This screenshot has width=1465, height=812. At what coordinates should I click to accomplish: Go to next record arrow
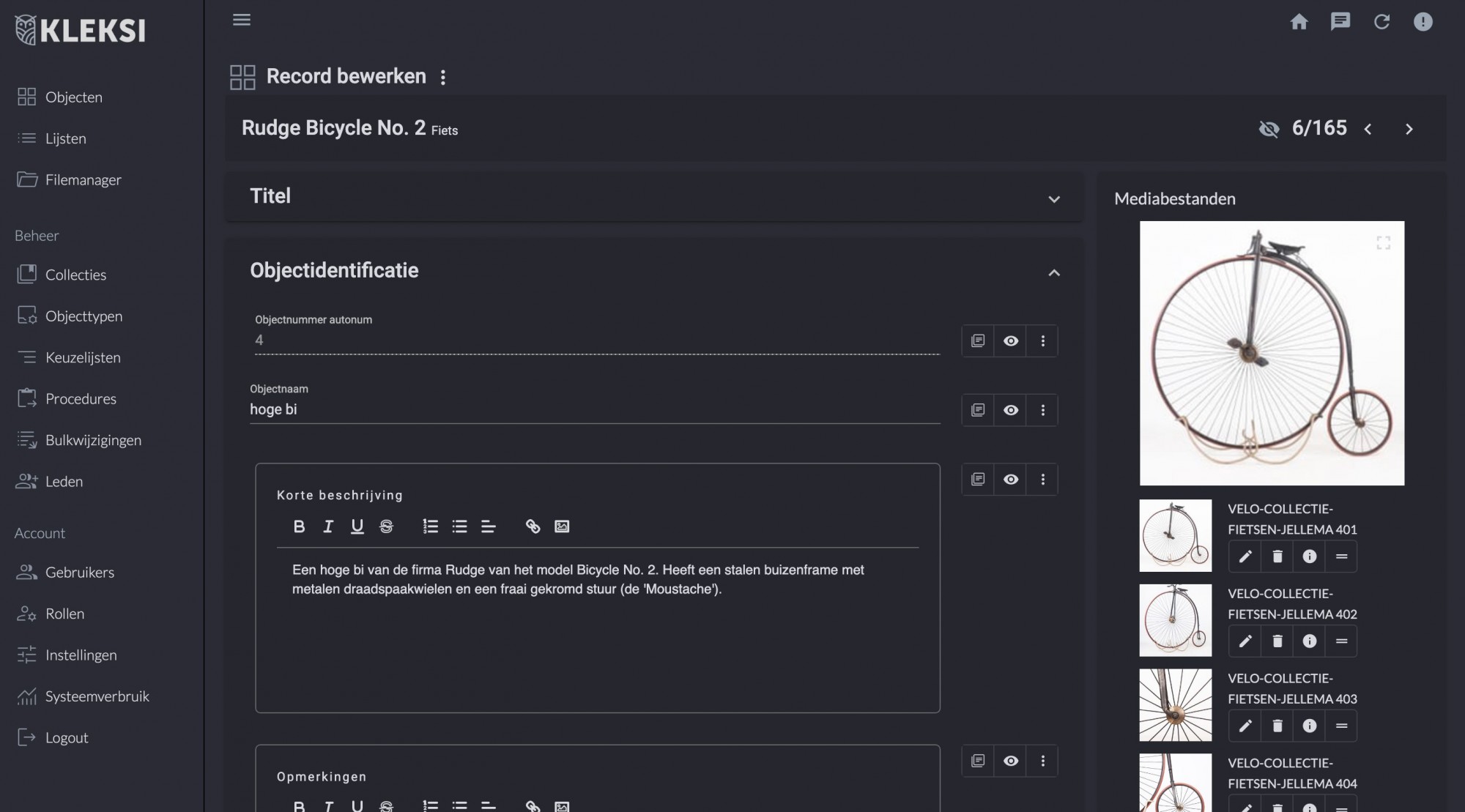[1409, 130]
